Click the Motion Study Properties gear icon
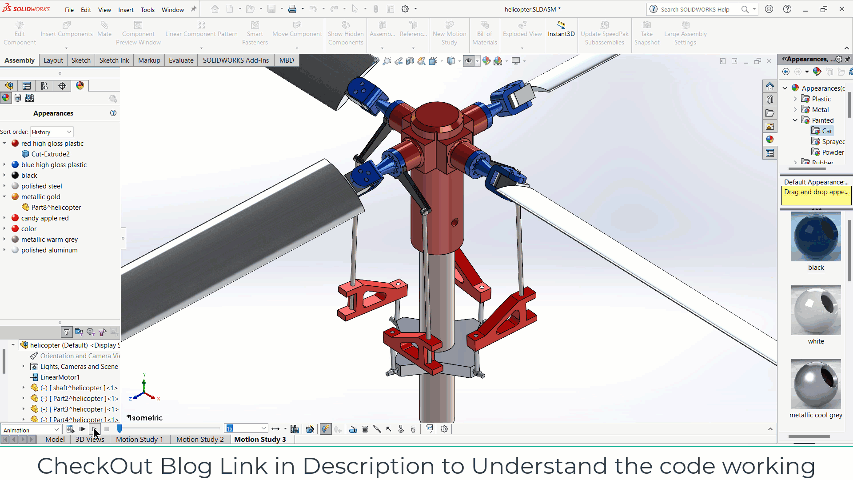 click(444, 429)
